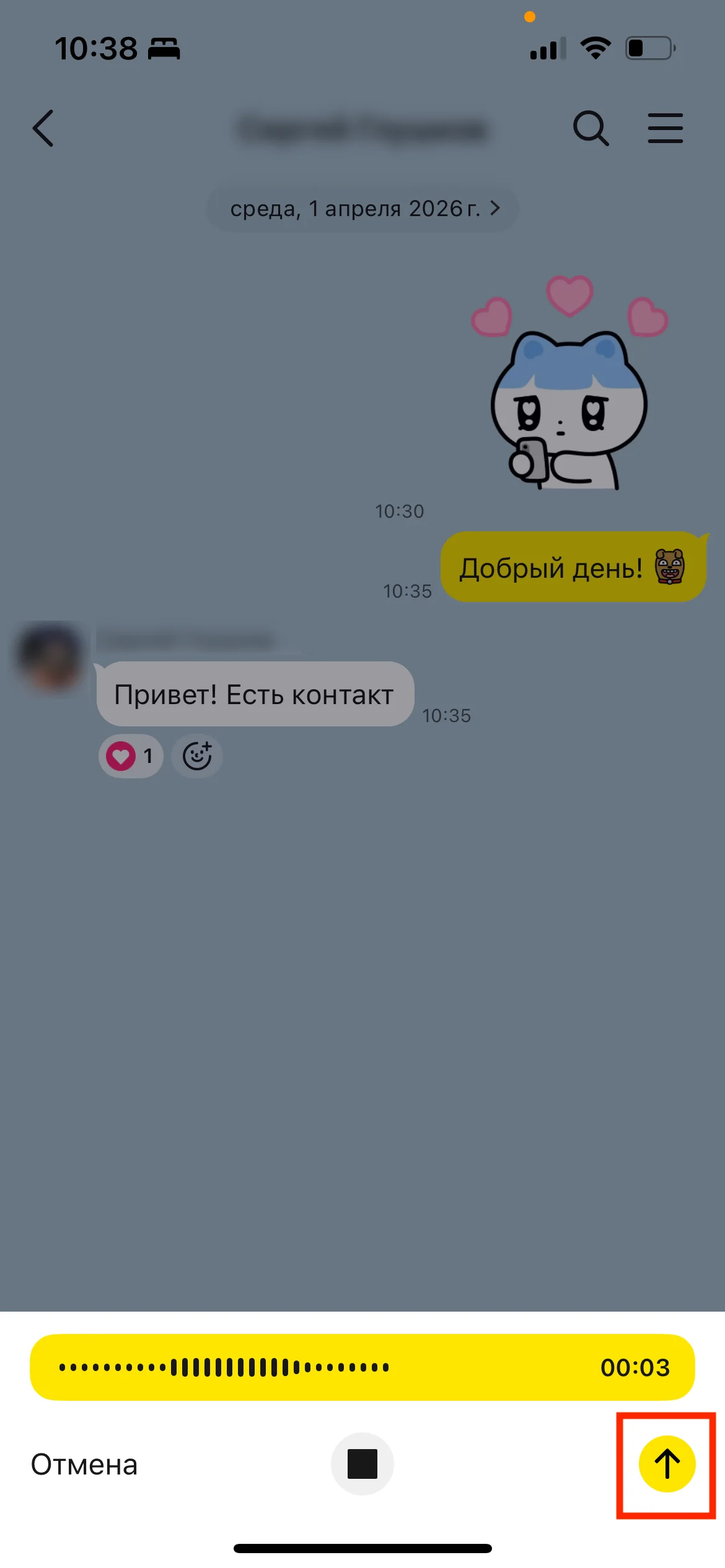Tap the Wi-Fi status icon

(595, 48)
